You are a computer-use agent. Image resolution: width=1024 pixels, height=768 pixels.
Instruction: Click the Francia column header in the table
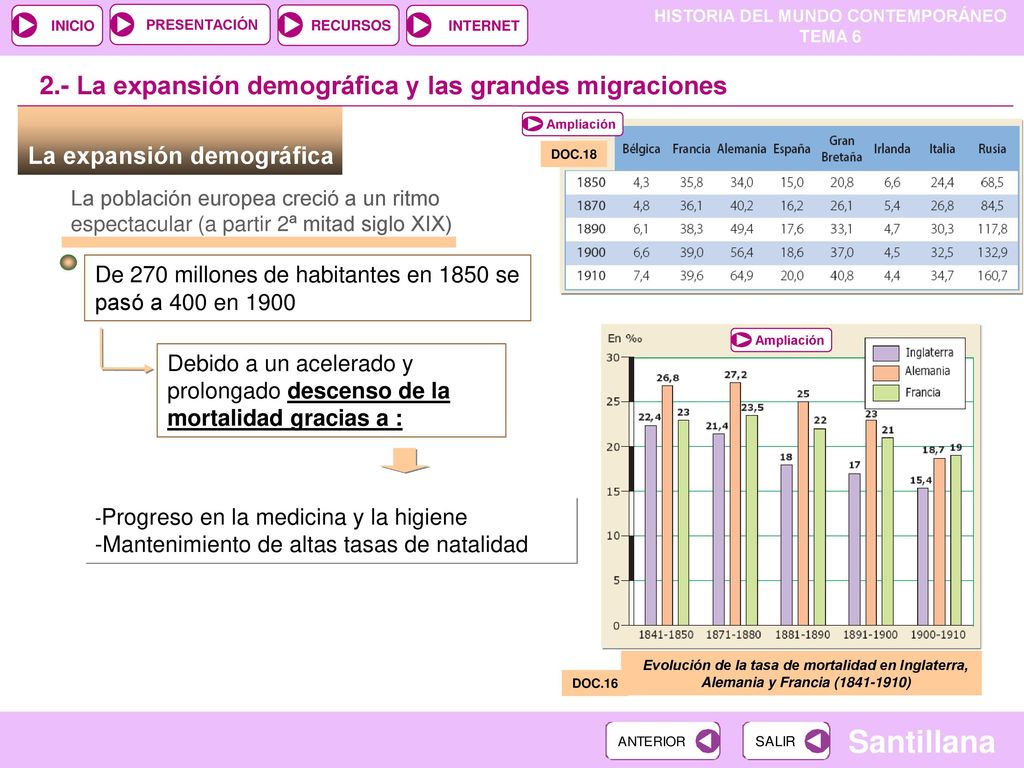(691, 149)
